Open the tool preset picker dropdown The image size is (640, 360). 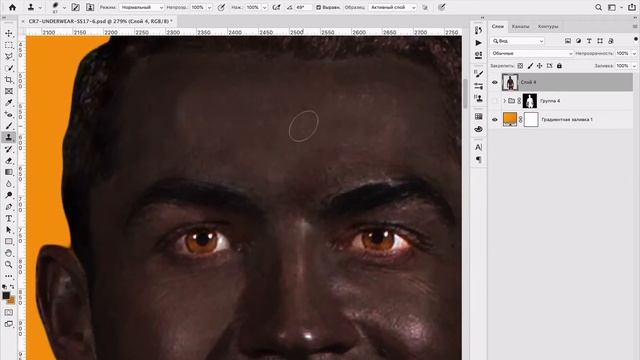(x=40, y=7)
